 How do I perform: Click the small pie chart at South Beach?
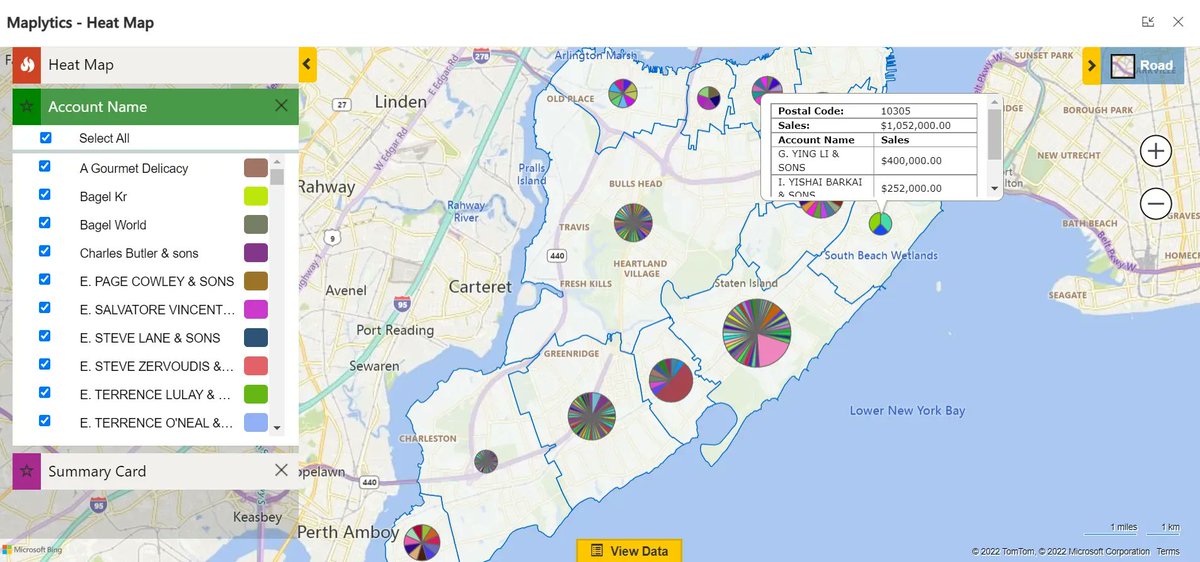880,223
